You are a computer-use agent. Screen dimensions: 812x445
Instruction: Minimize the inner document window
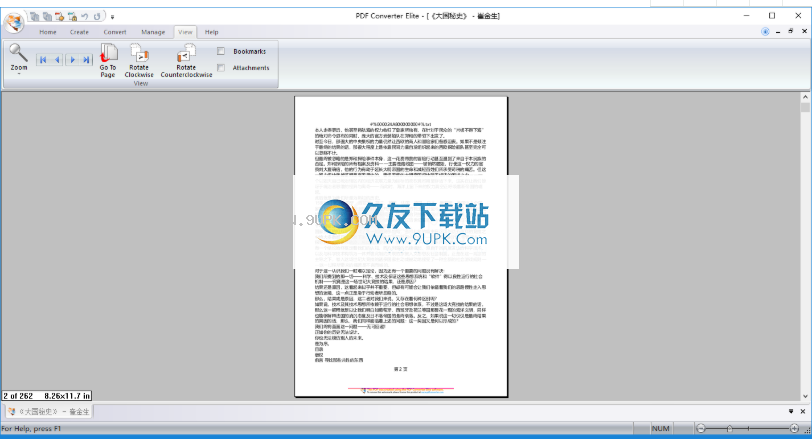coord(778,32)
